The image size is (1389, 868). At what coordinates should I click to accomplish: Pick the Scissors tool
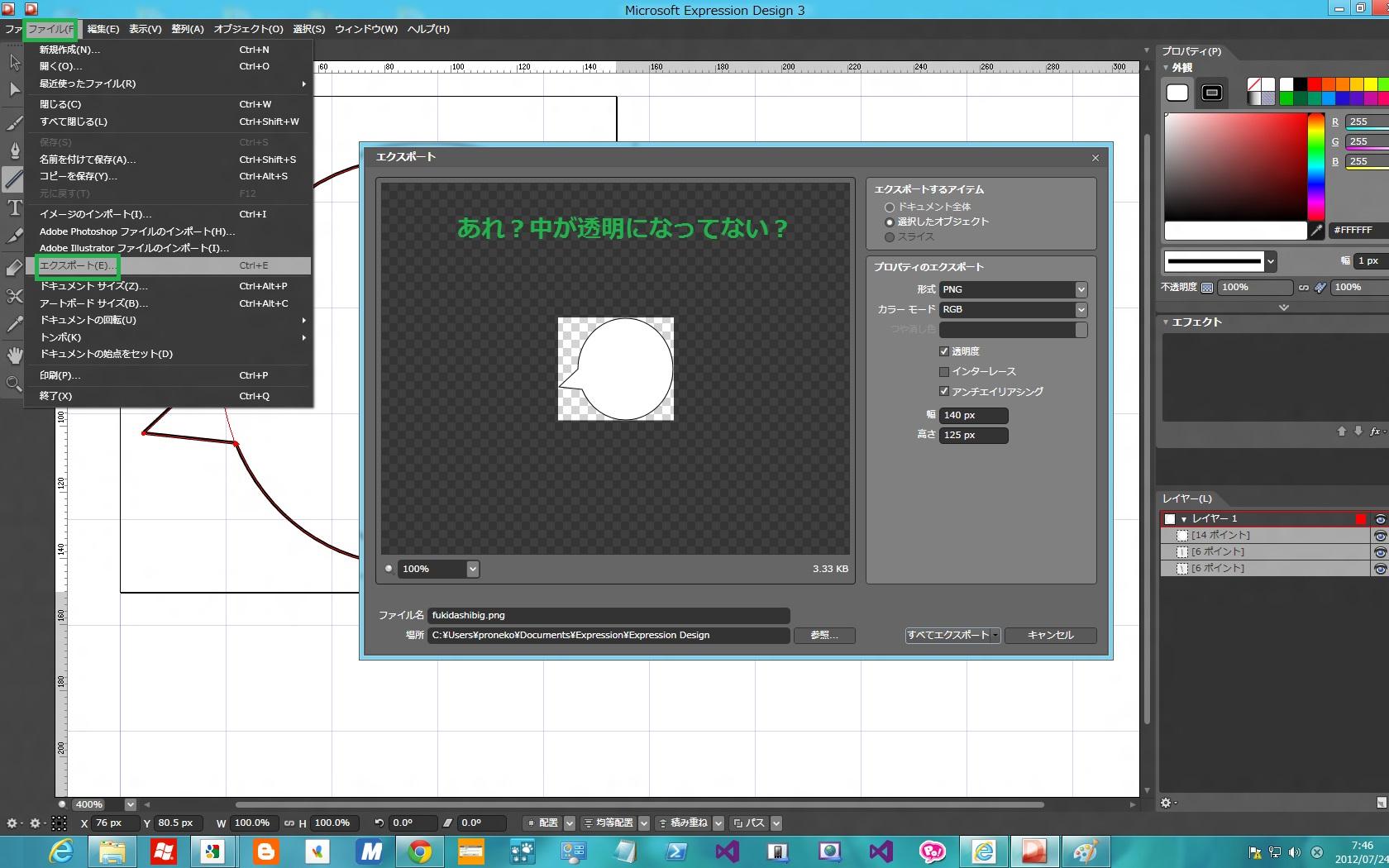pos(14,296)
